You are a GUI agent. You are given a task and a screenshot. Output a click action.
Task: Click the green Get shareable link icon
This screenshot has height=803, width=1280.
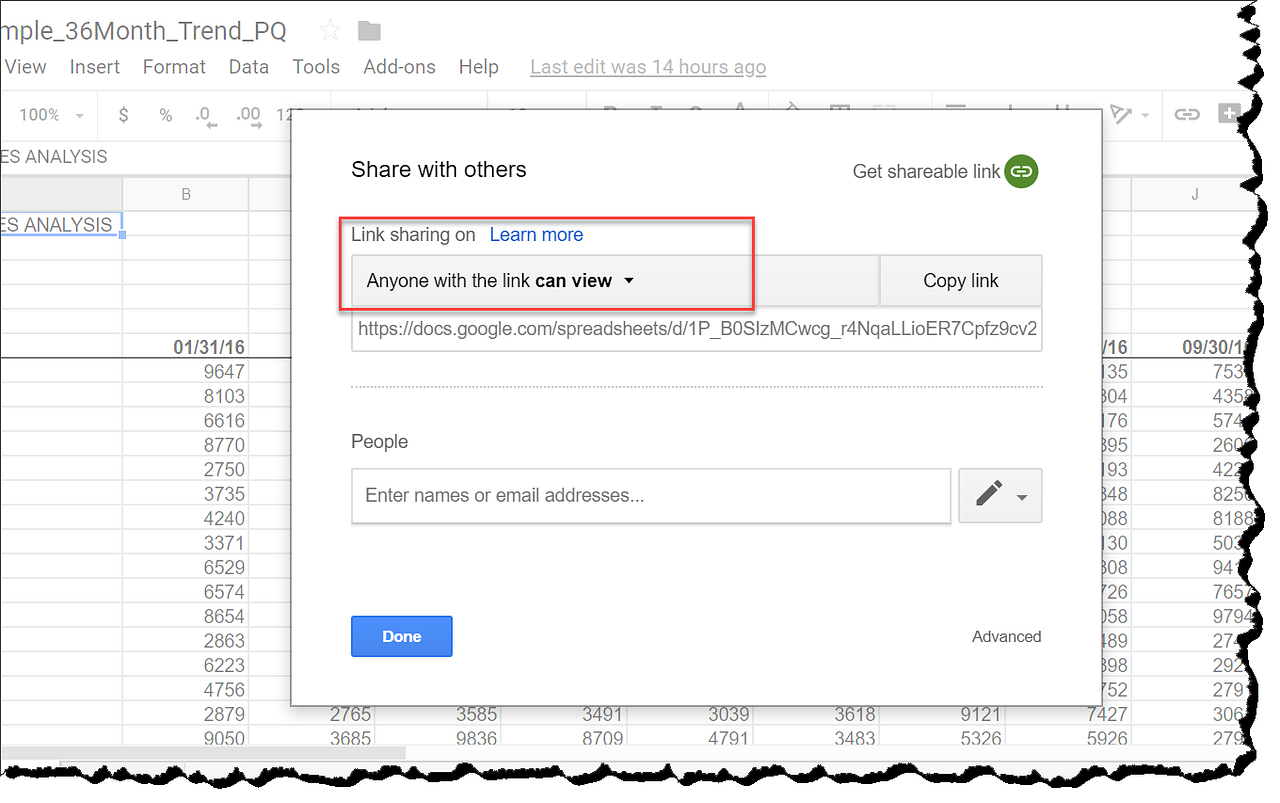[1021, 171]
